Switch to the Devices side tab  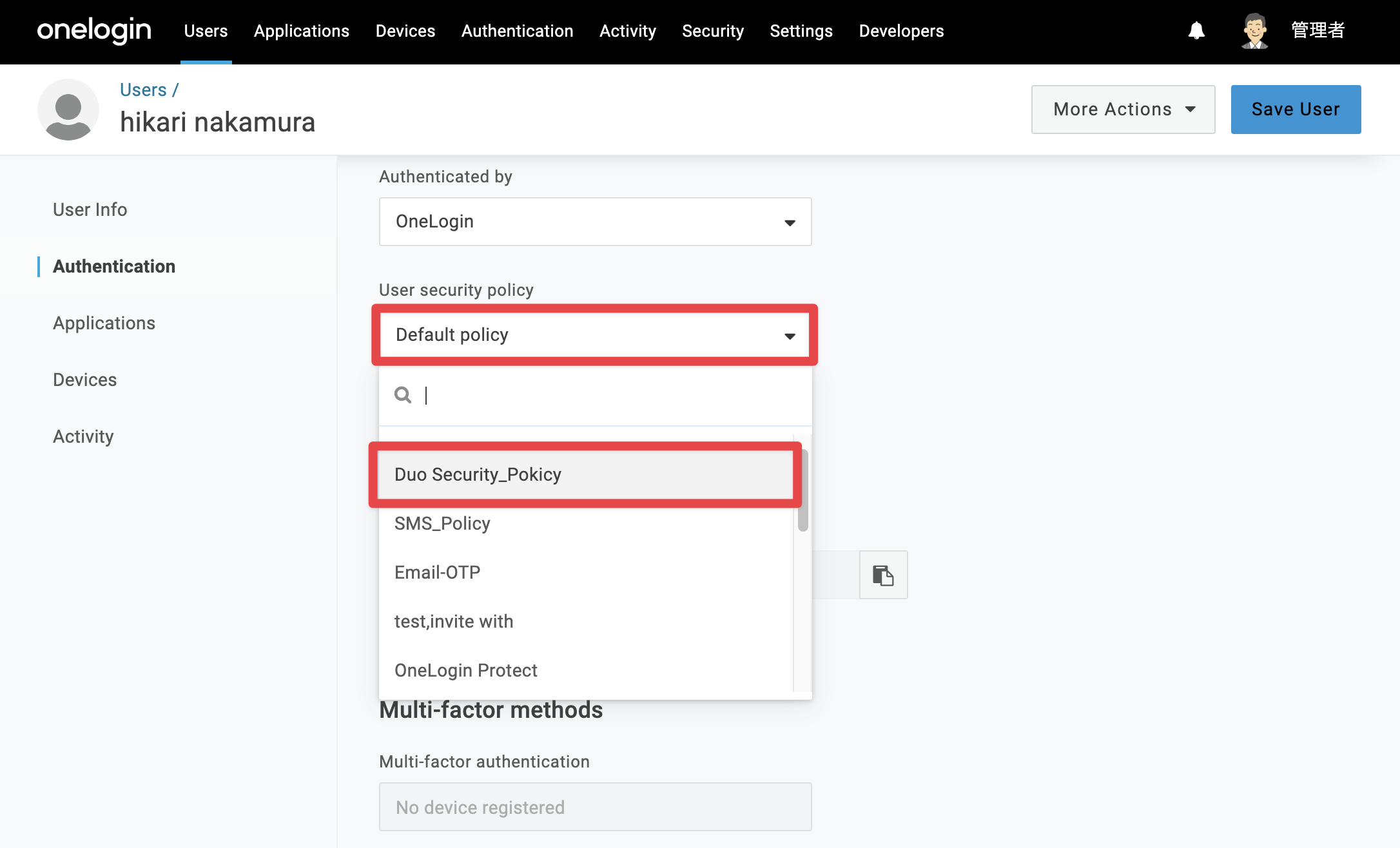click(85, 380)
